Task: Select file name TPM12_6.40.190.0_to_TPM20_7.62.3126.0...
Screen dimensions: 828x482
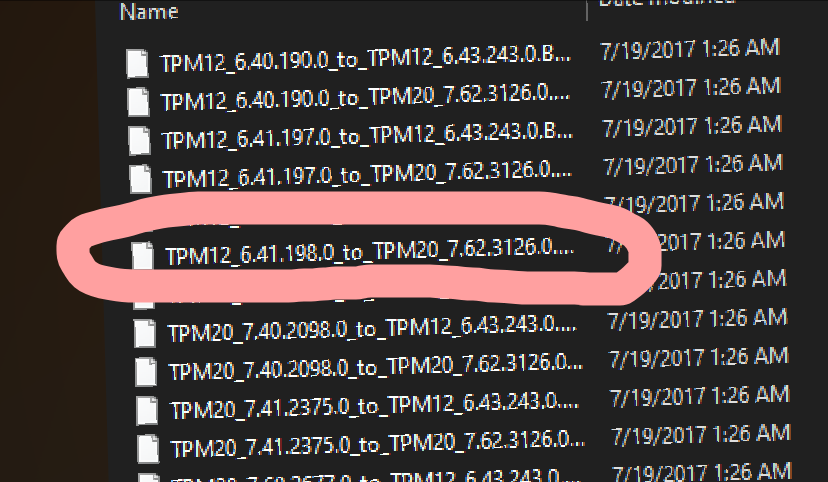Action: [x=365, y=99]
